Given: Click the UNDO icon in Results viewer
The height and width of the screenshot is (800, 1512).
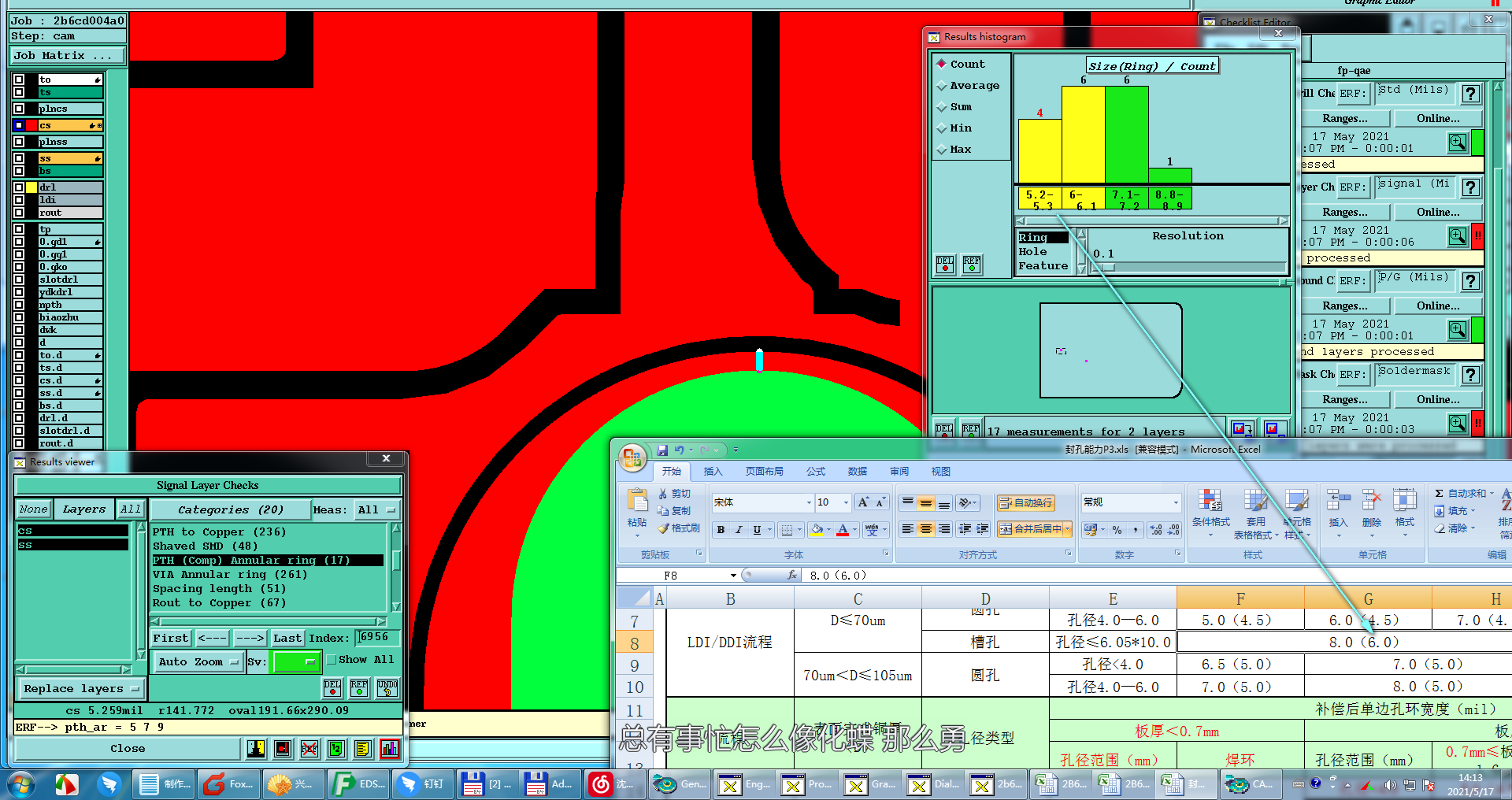Looking at the screenshot, I should (x=387, y=688).
